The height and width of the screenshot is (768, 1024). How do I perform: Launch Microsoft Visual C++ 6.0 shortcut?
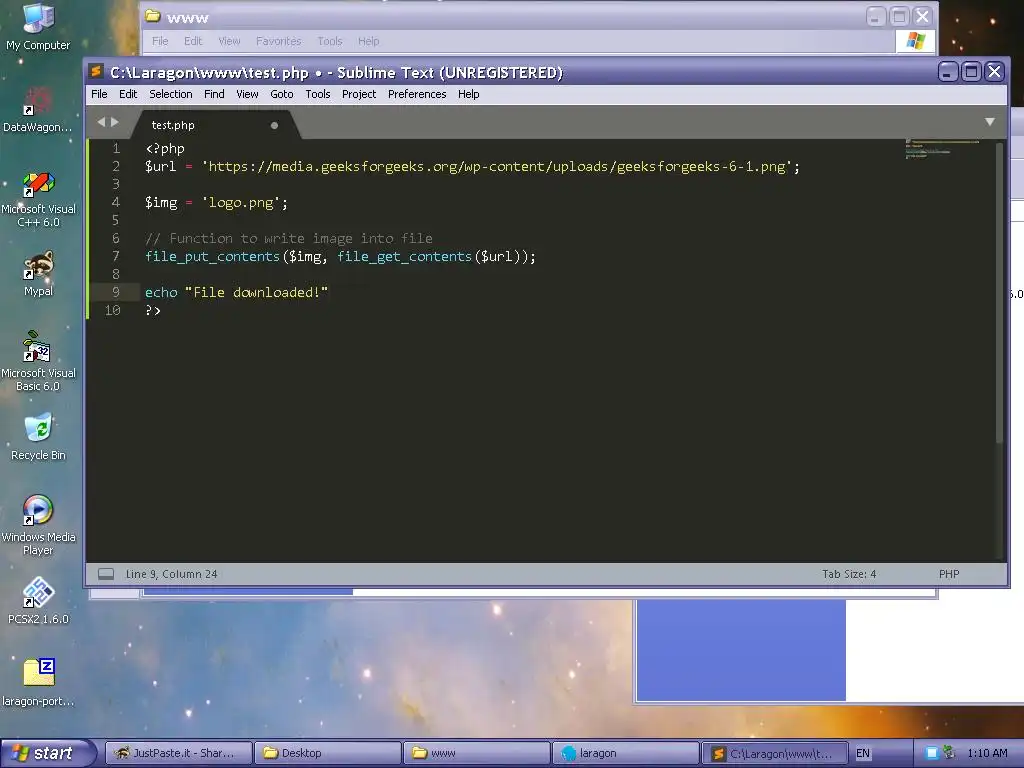pyautogui.click(x=38, y=199)
